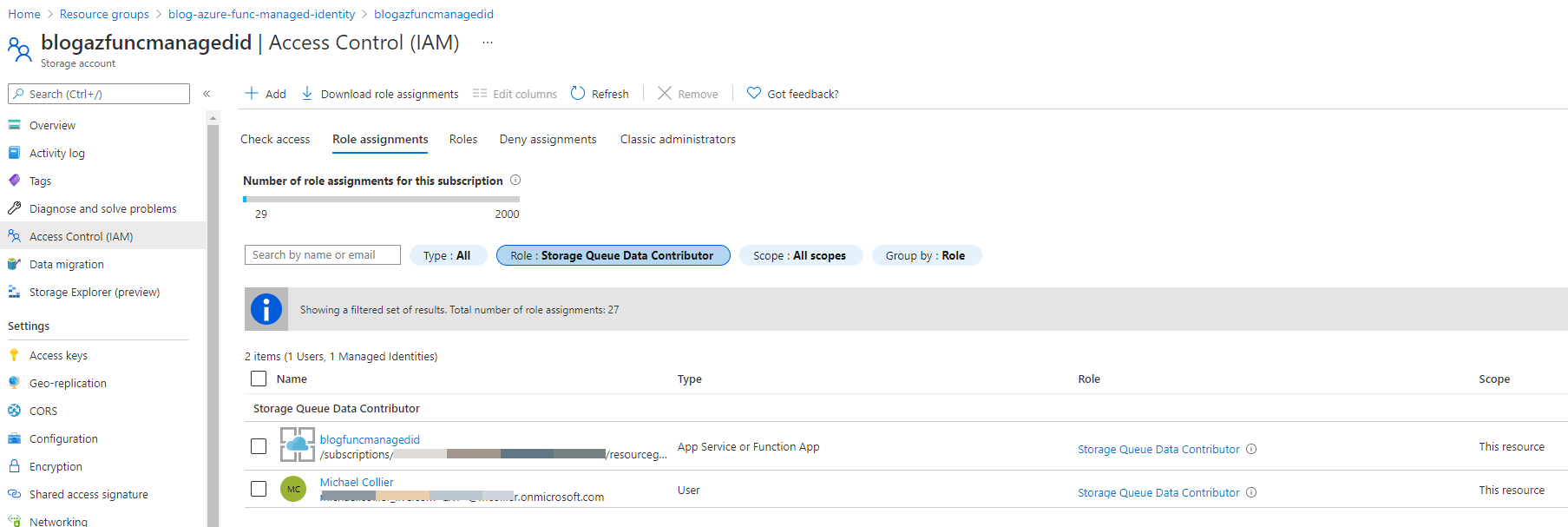Screen dimensions: 1568x527
Task: Open the Scope : All scopes filter
Action: point(800,255)
